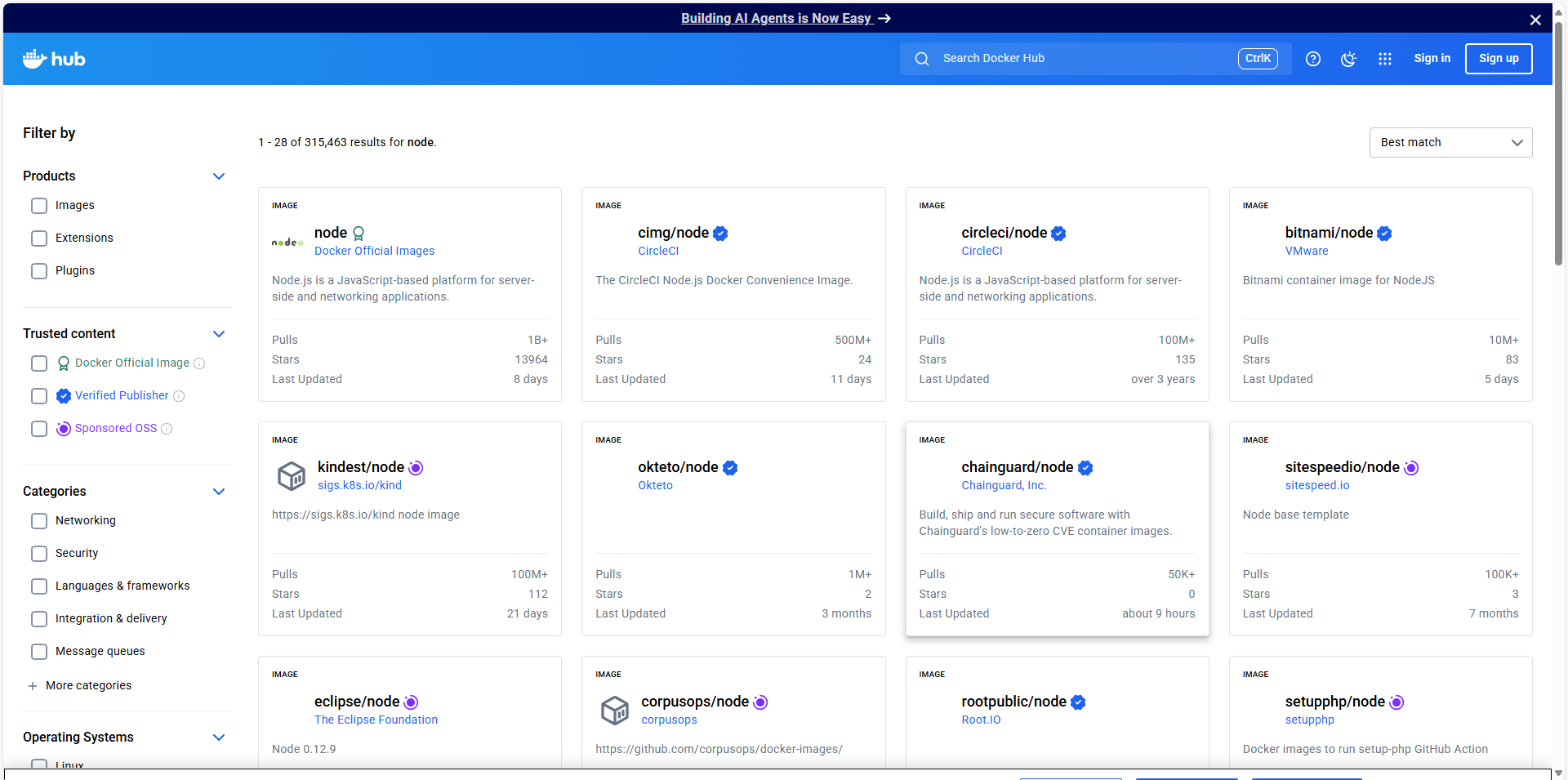Viewport: 1568px width, 780px height.
Task: Click info icon next to Docker Official Image
Action: (199, 363)
